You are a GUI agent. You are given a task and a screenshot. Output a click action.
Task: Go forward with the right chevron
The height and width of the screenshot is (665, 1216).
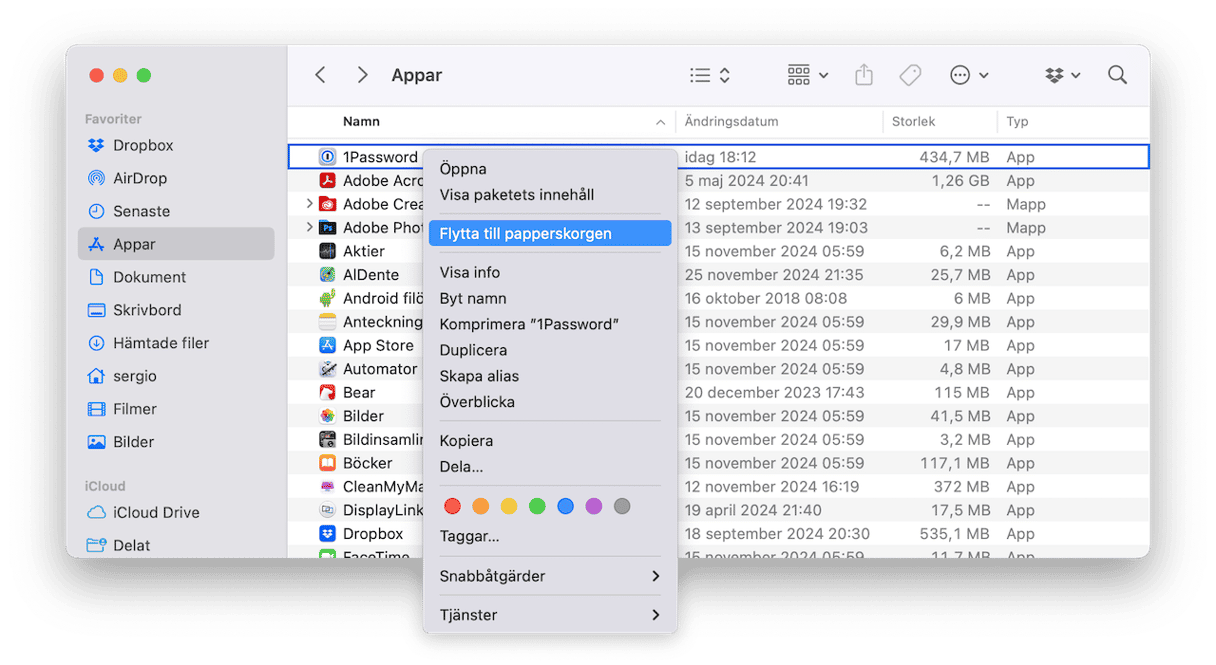[x=363, y=75]
